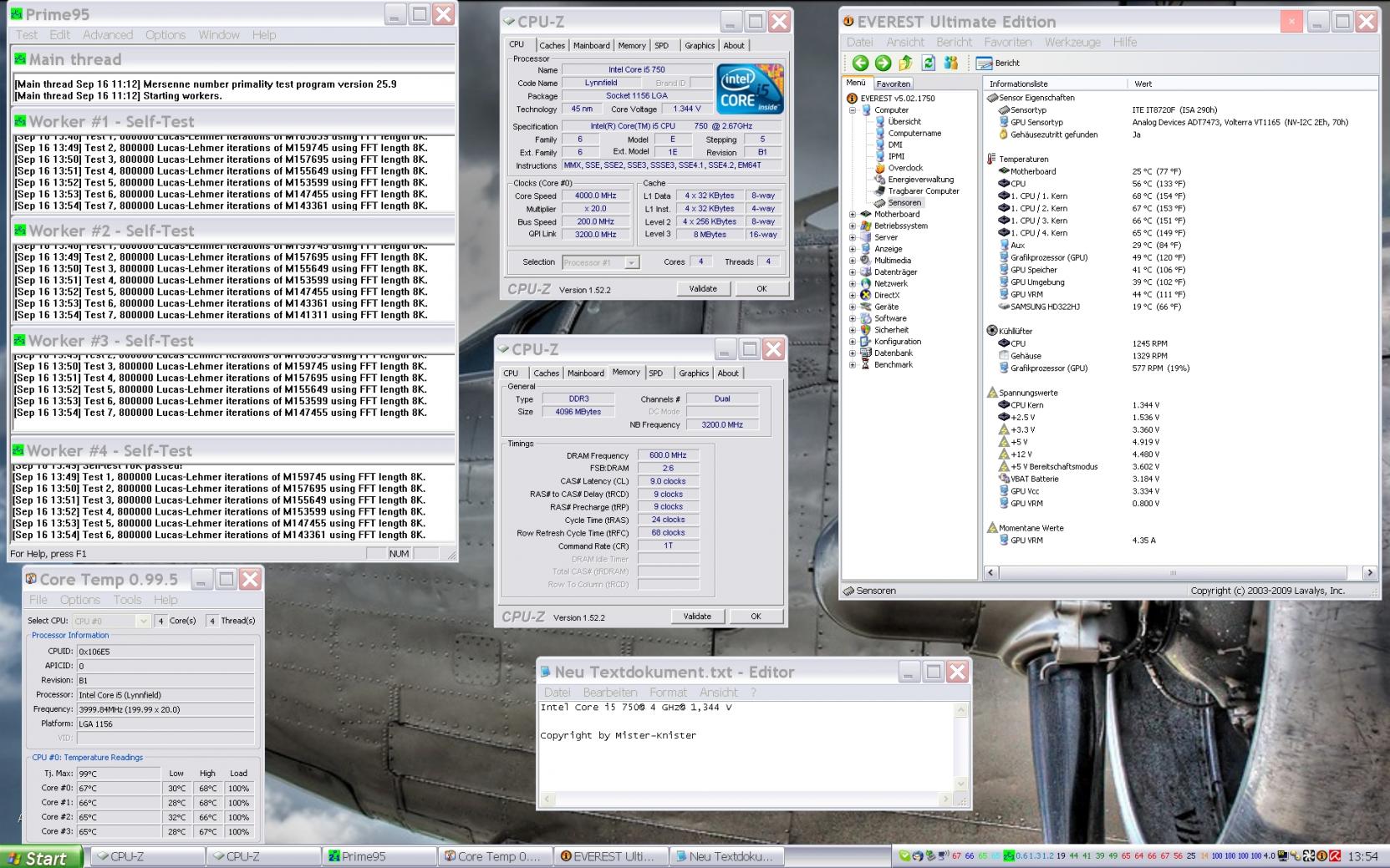Screen dimensions: 1390x868
Task: Click OK in the CPU-Z Memory window
Action: coord(756,617)
